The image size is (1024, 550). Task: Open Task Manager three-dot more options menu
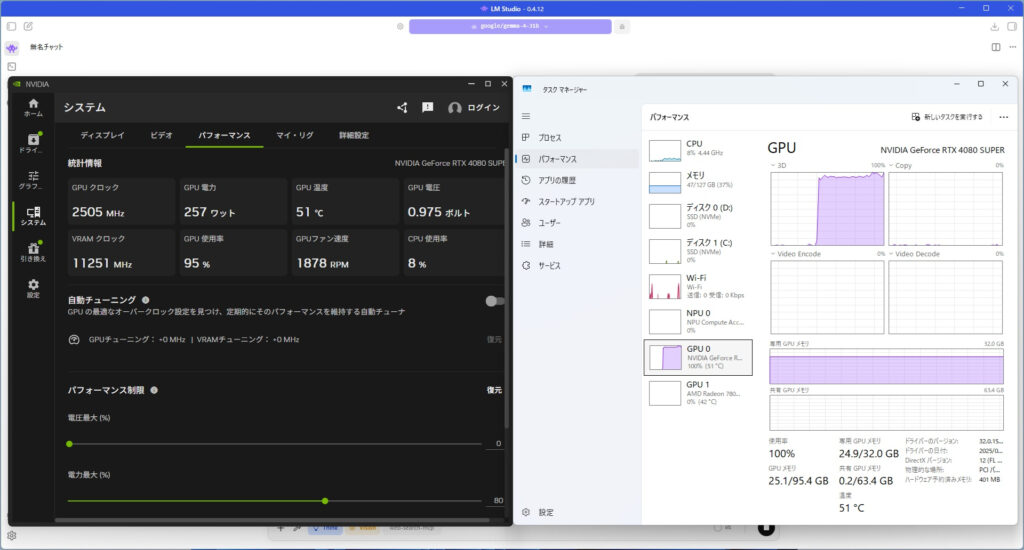1003,117
